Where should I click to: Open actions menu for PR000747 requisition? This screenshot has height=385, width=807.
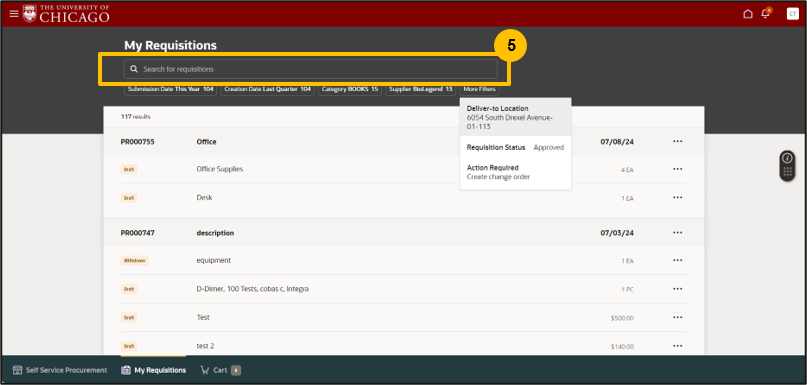tap(677, 233)
